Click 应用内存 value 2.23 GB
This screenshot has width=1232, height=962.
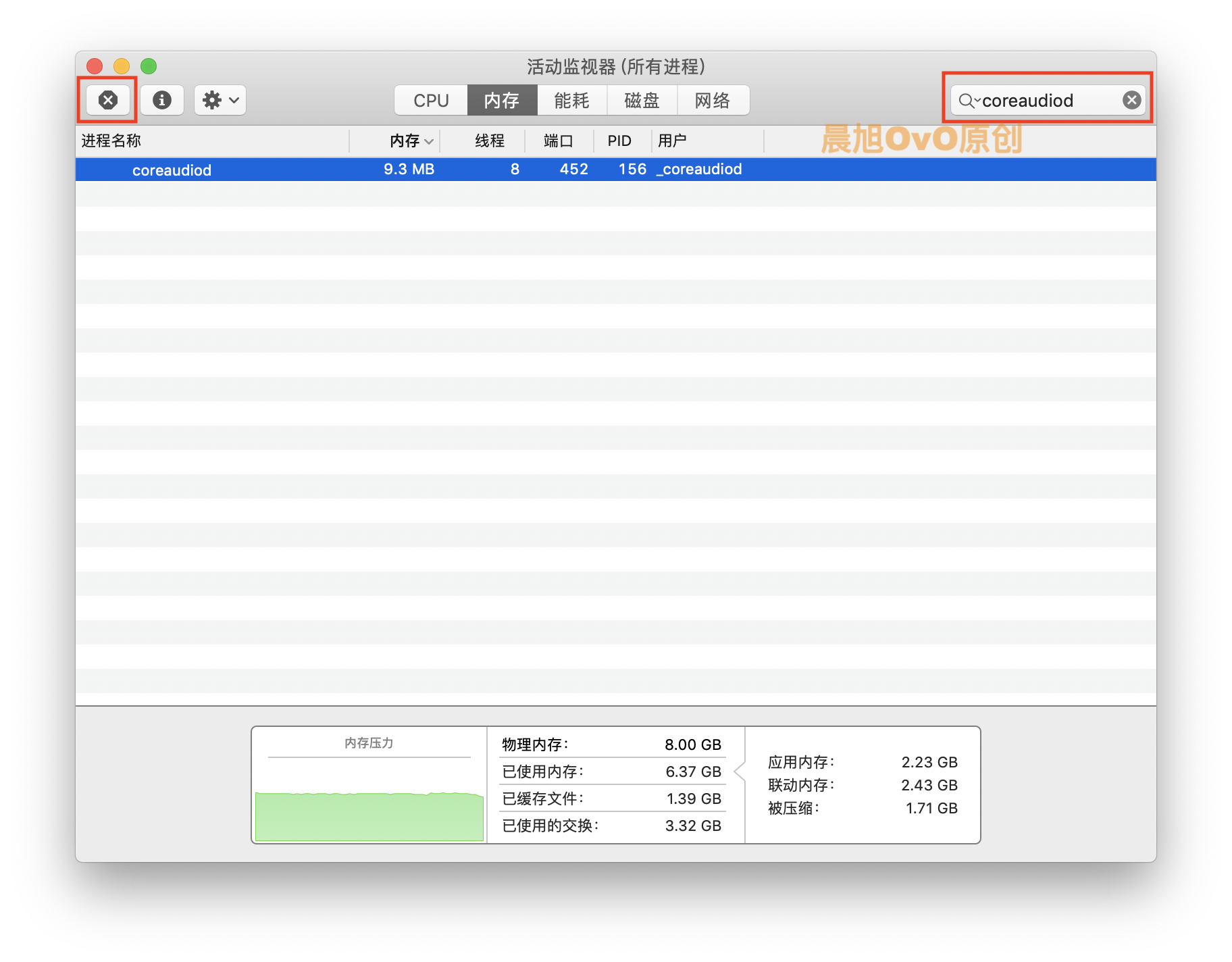point(929,762)
